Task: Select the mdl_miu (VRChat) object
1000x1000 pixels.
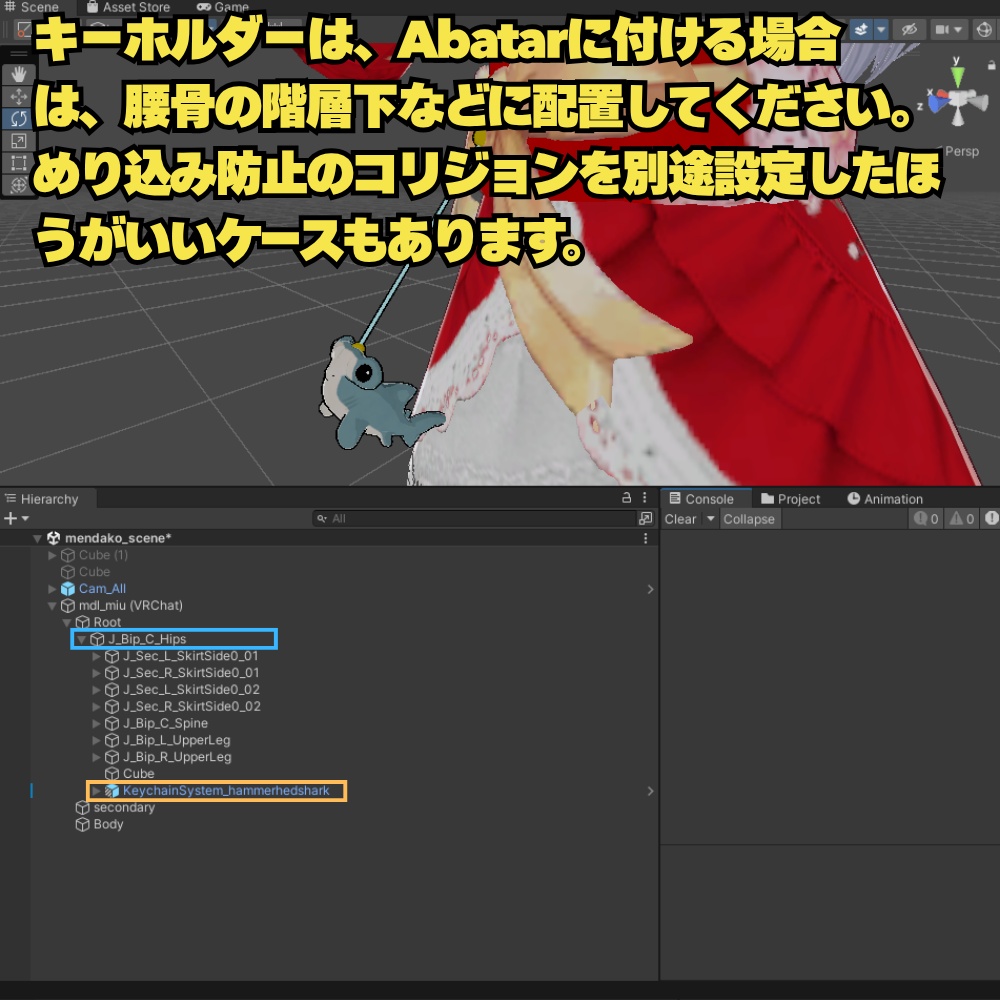Action: pyautogui.click(x=130, y=605)
